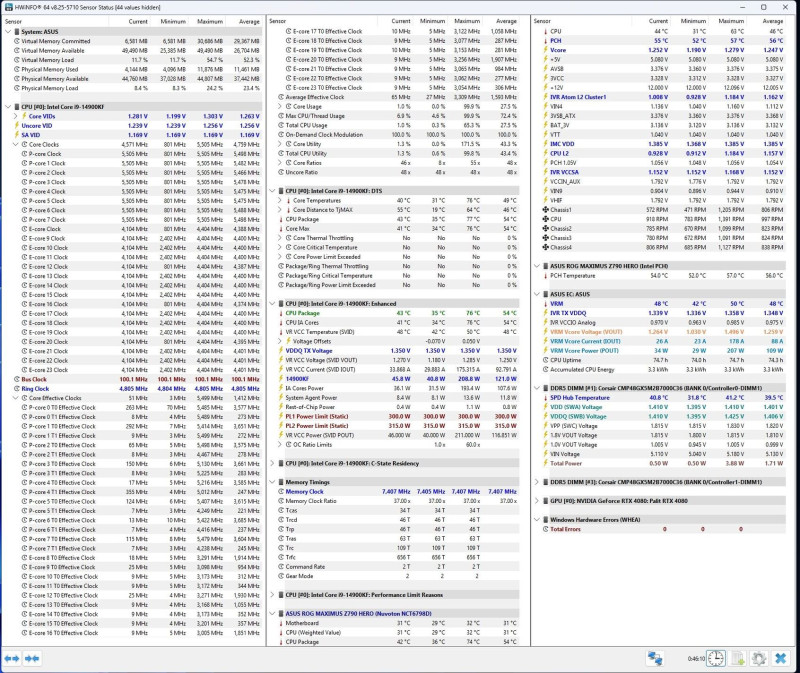Image resolution: width=800 pixels, height=673 pixels.
Task: Collapse the System: ASUS group
Action: (x=8, y=32)
